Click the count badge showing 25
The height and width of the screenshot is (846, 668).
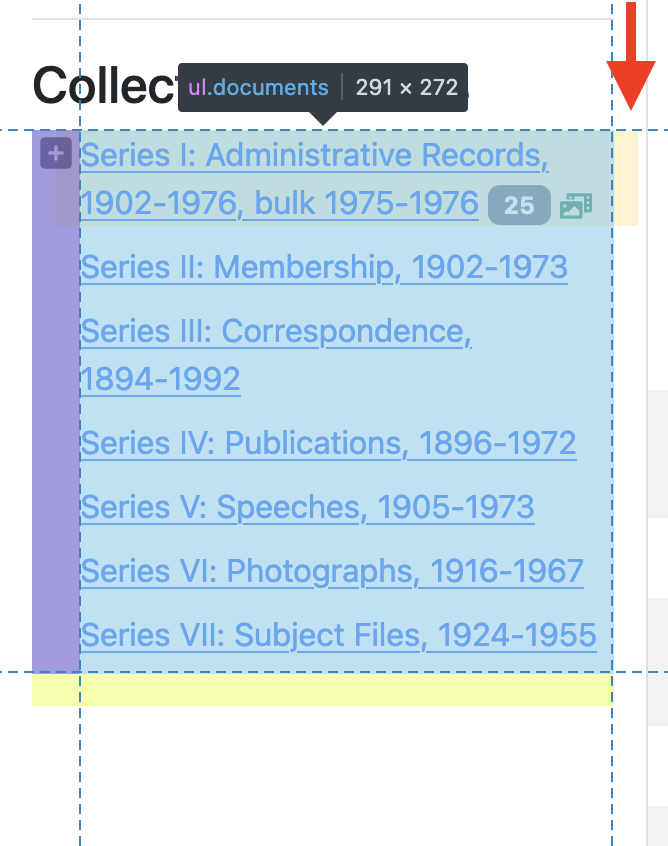pyautogui.click(x=519, y=204)
